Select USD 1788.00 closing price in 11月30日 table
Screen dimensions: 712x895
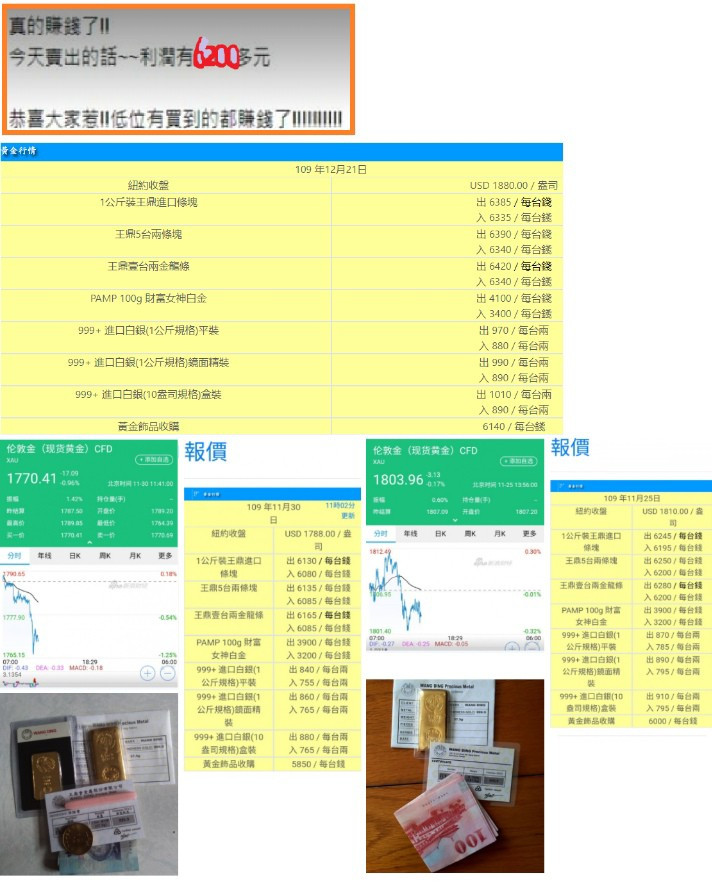point(318,540)
